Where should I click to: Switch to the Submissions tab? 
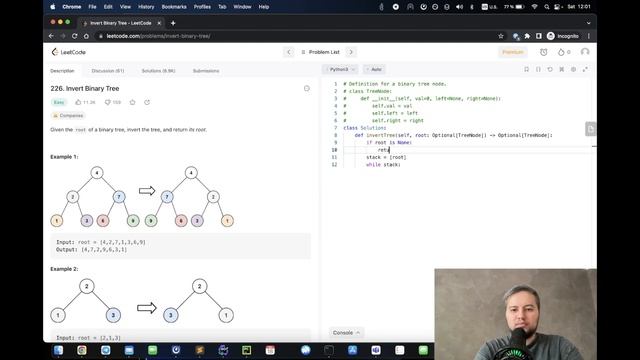[206, 71]
